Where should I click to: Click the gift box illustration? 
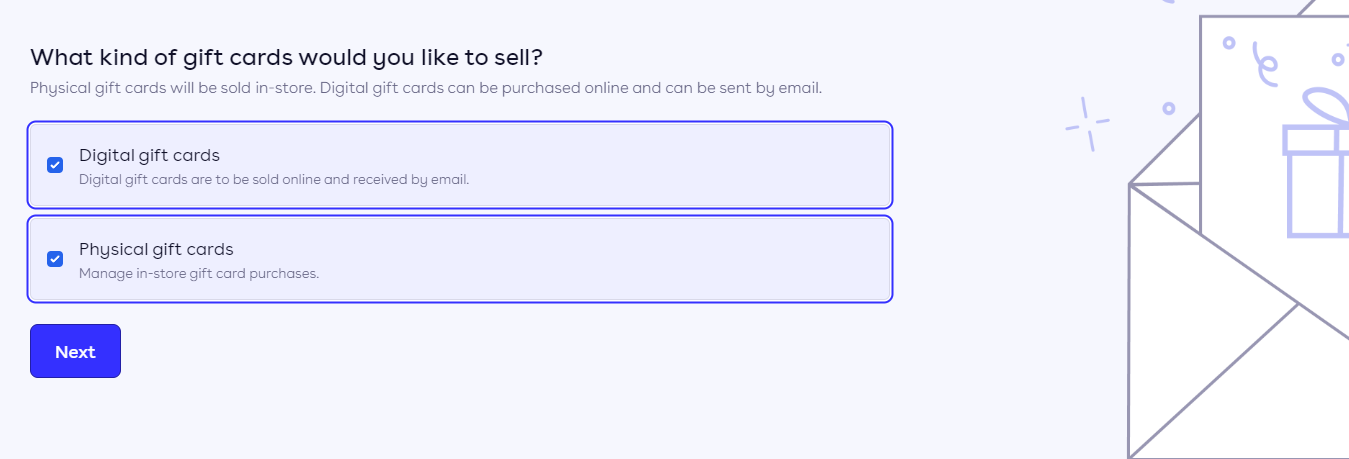[x=1316, y=165]
